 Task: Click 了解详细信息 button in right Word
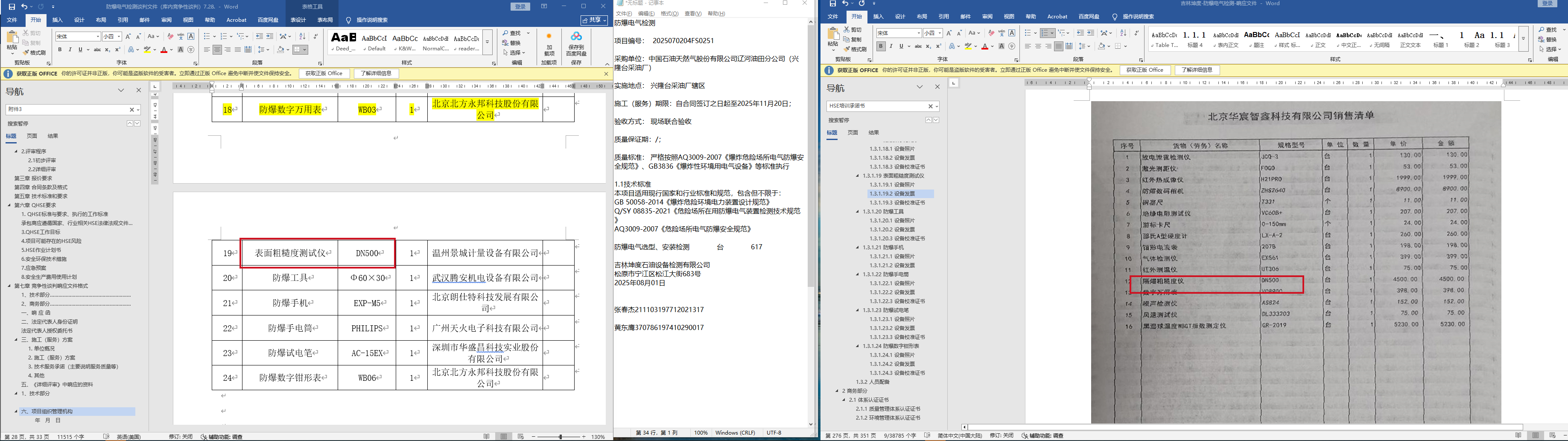1197,70
